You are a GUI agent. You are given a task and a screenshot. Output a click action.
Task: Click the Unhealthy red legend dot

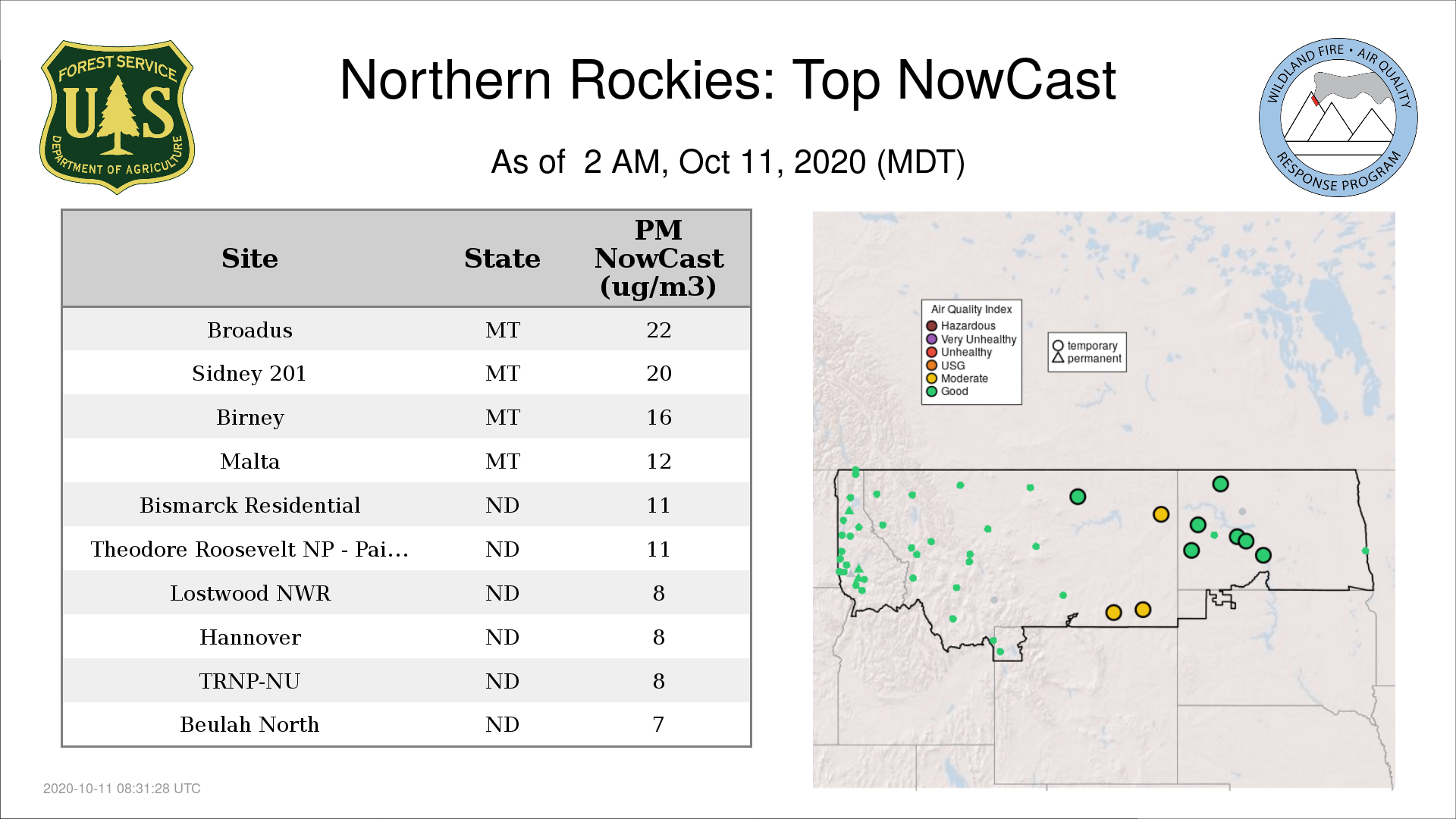click(x=931, y=352)
